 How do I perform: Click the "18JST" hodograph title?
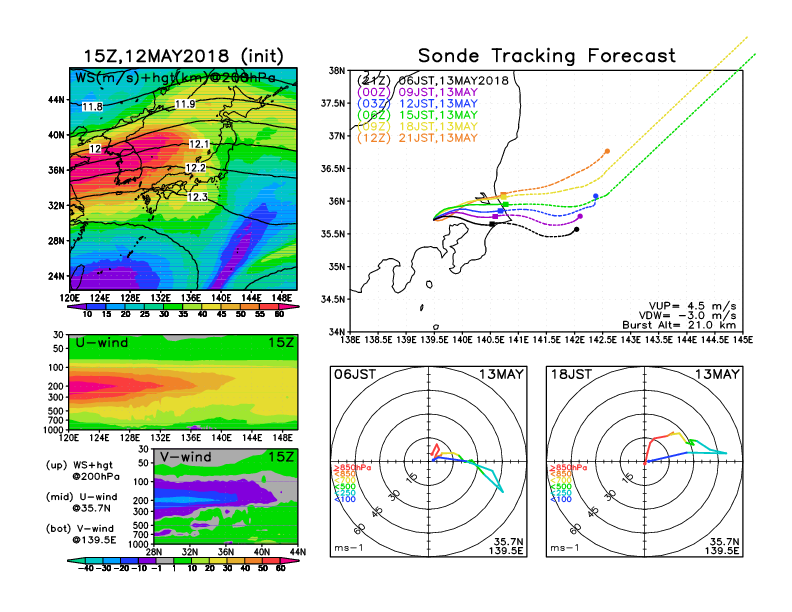(571, 375)
